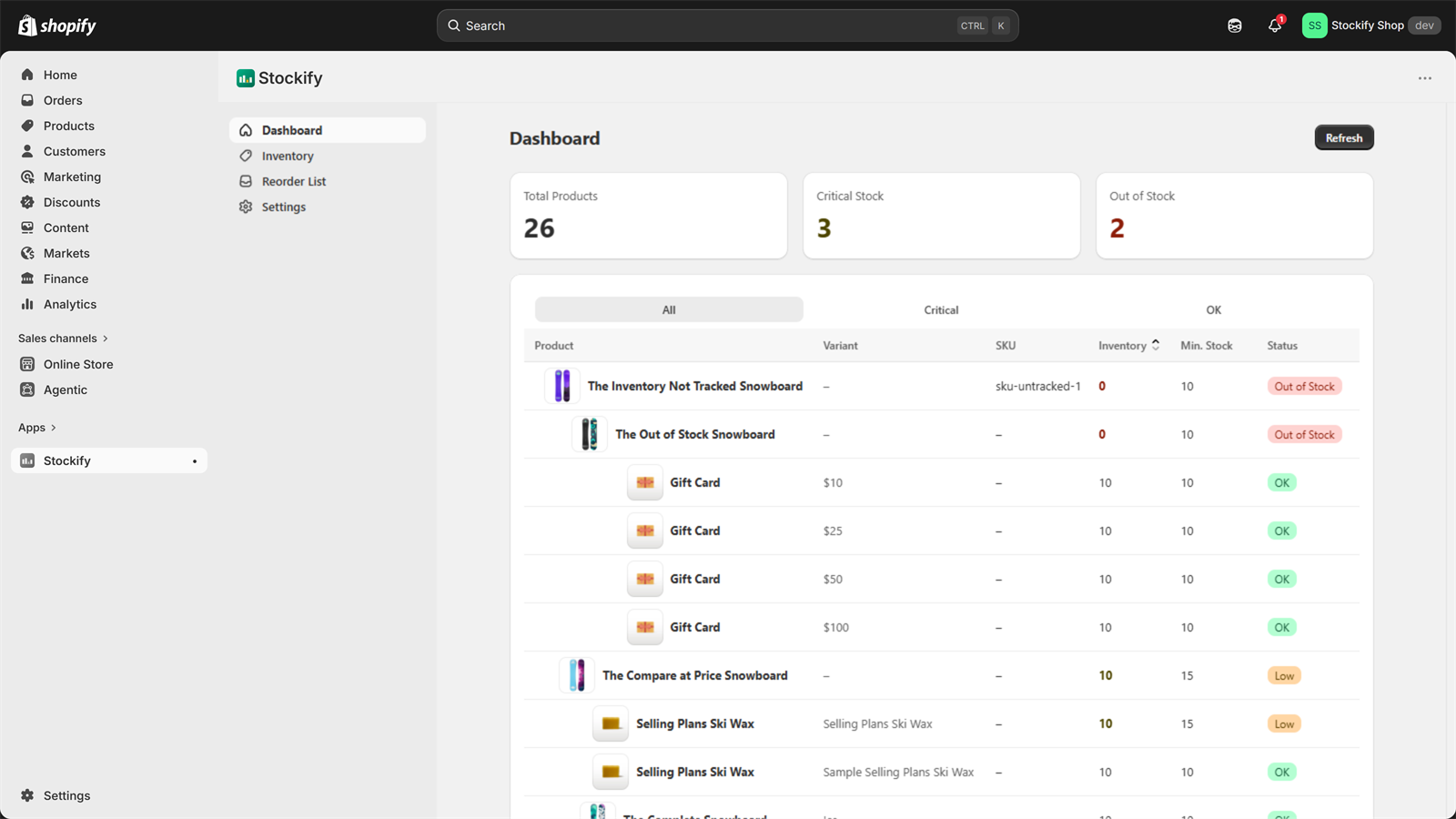Click the Reorder List icon
This screenshot has height=819, width=1456.
[246, 181]
